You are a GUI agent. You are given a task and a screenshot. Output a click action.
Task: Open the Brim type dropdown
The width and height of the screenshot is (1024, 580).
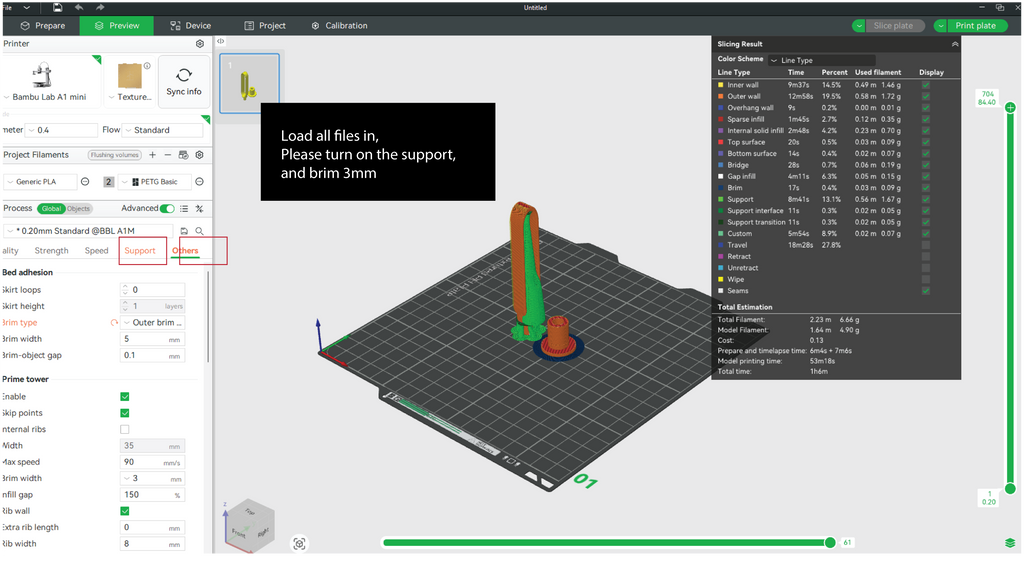tap(156, 323)
